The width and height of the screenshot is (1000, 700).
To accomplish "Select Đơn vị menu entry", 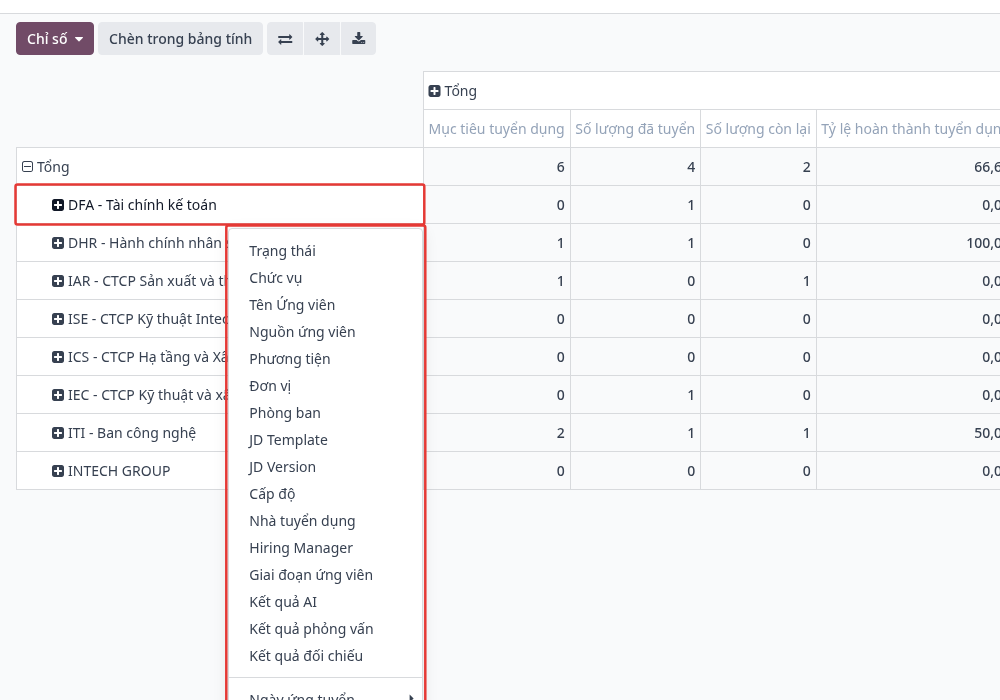I will (325, 386).
